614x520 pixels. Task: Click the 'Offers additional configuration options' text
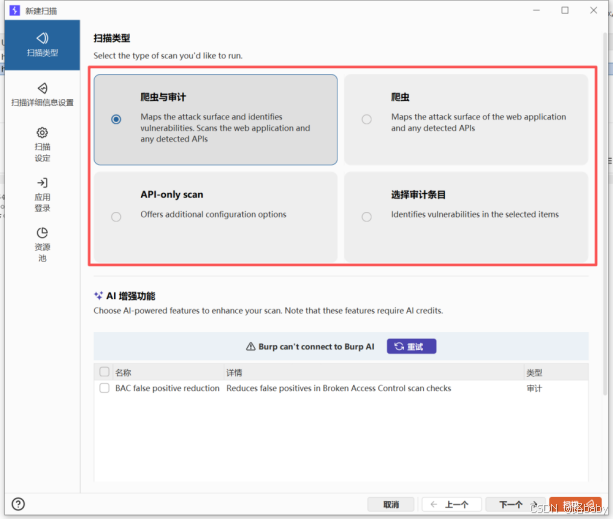coord(213,214)
